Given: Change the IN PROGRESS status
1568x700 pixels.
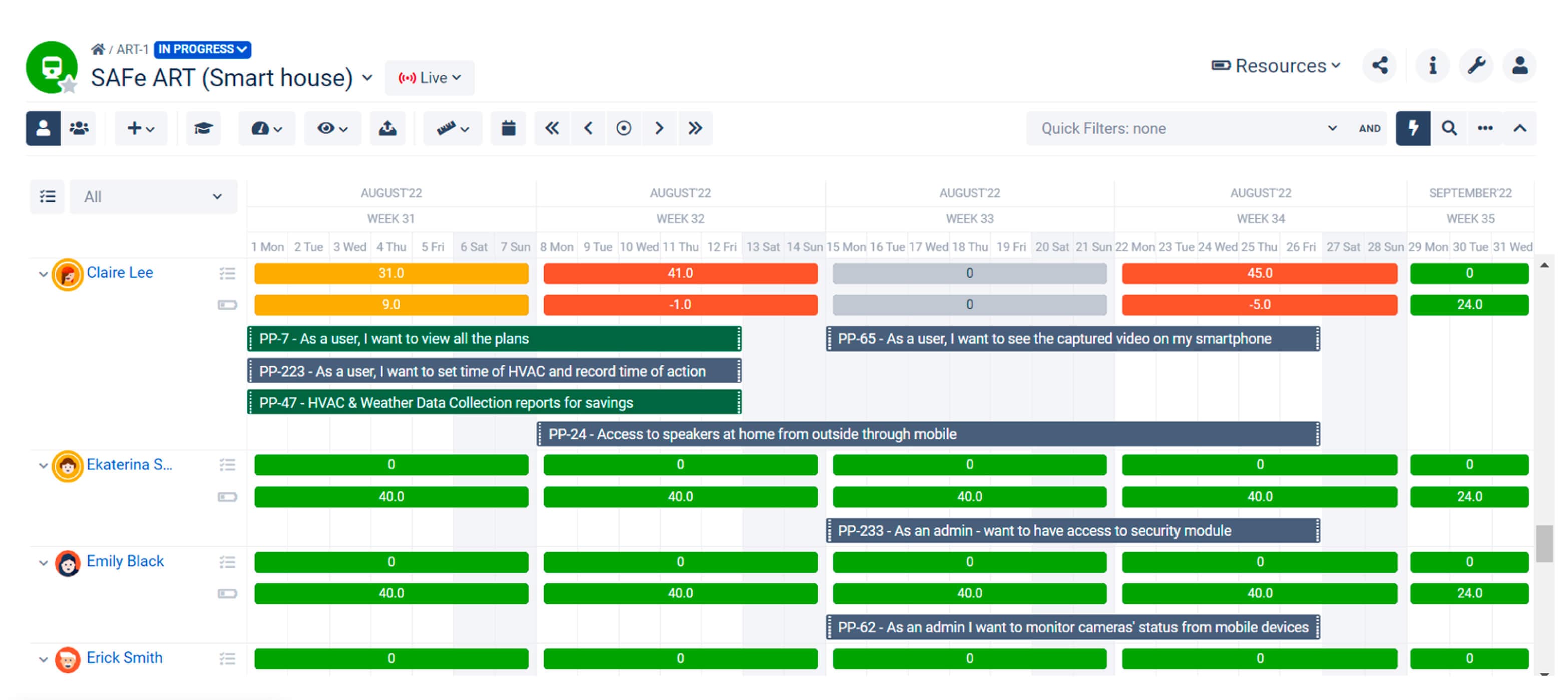Looking at the screenshot, I should point(203,49).
